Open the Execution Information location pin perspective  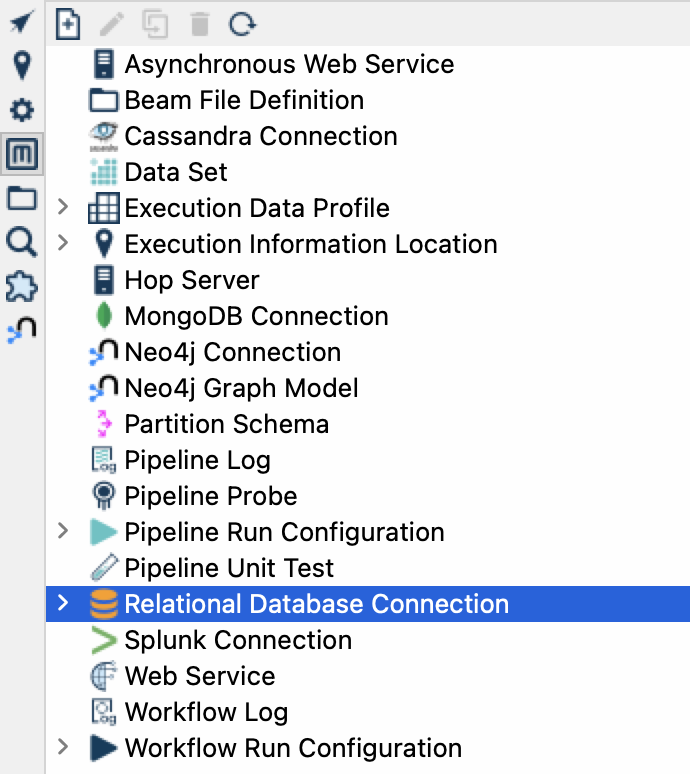pos(22,65)
